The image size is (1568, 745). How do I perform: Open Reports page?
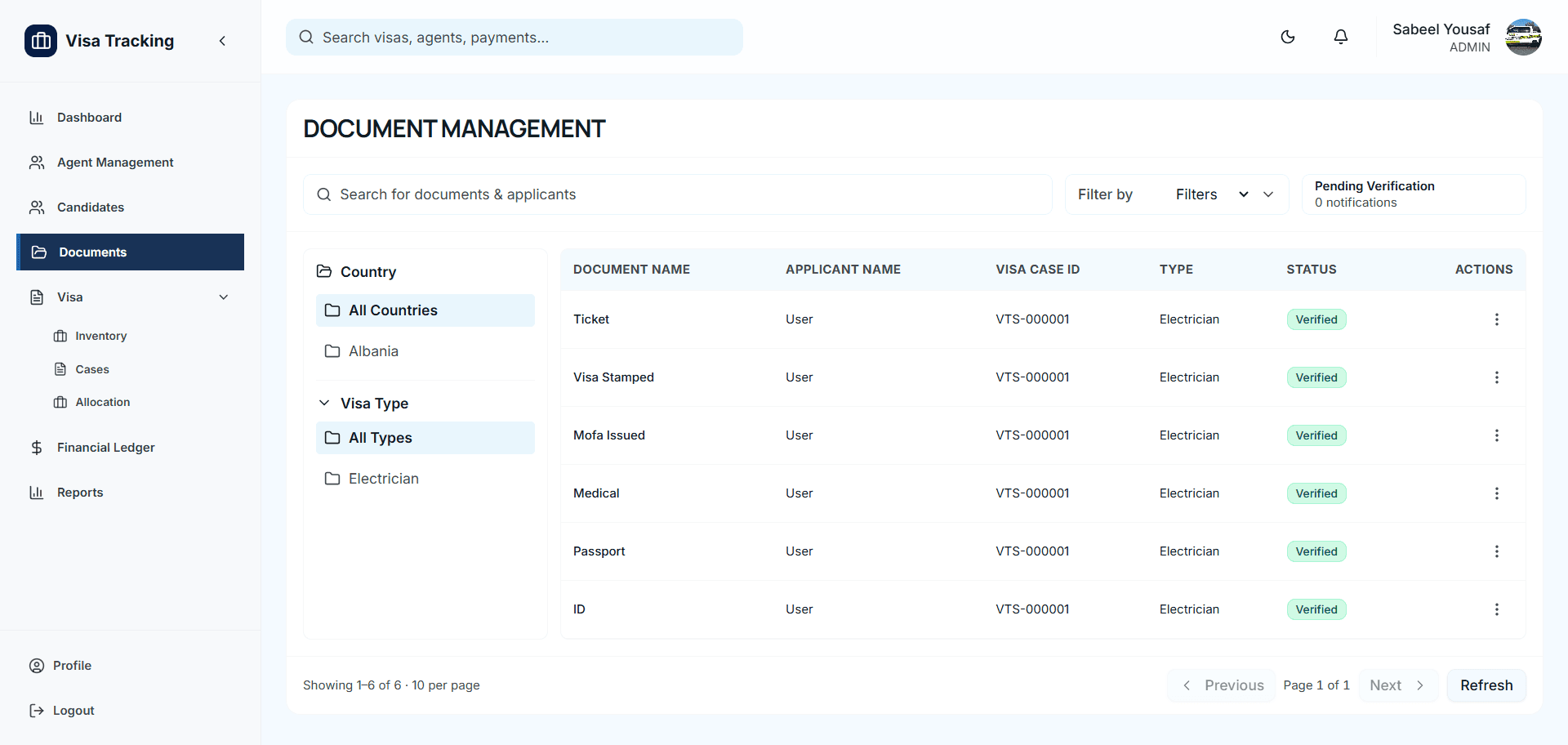tap(130, 493)
